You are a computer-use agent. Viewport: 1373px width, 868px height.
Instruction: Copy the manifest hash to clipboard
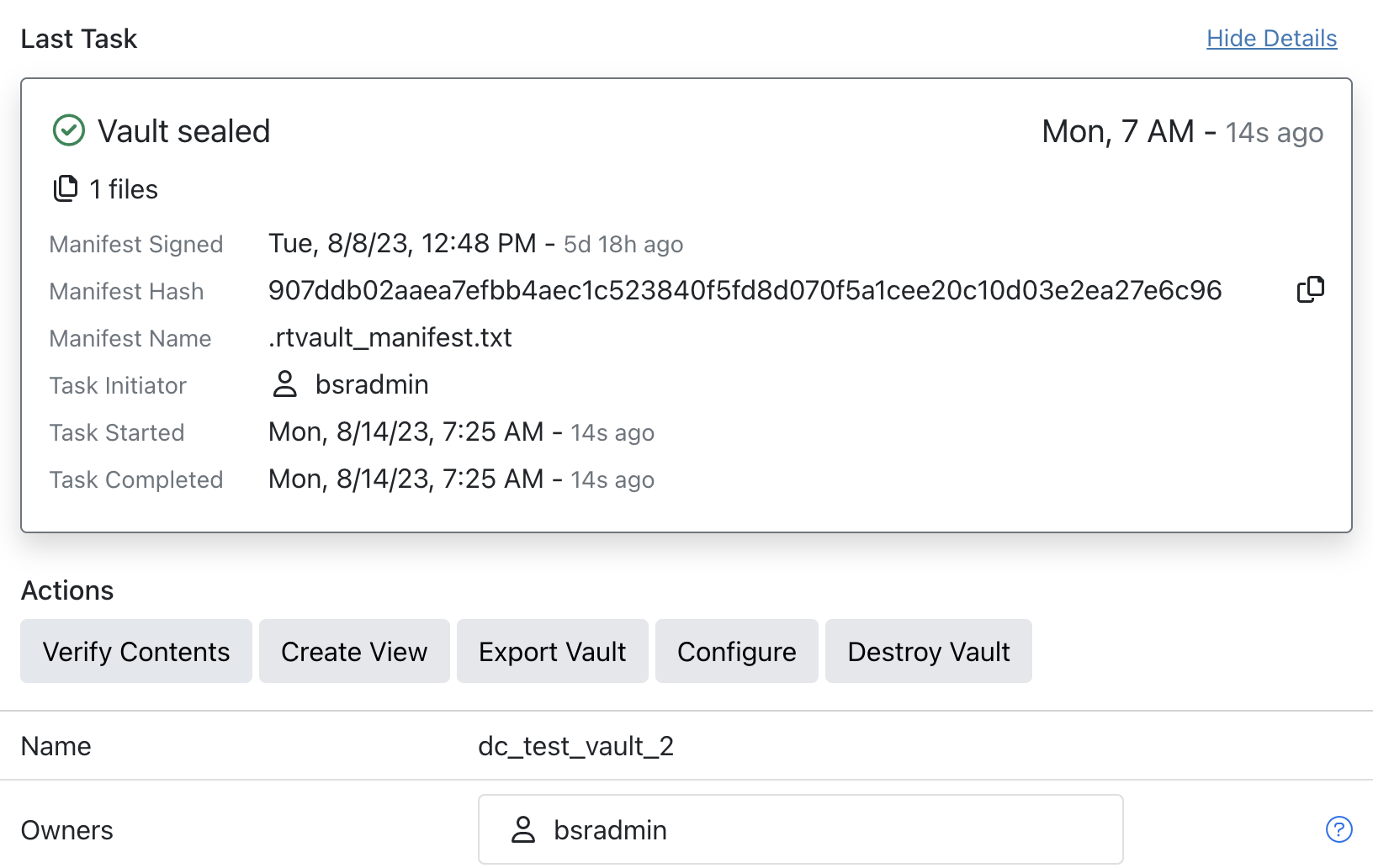pos(1310,289)
